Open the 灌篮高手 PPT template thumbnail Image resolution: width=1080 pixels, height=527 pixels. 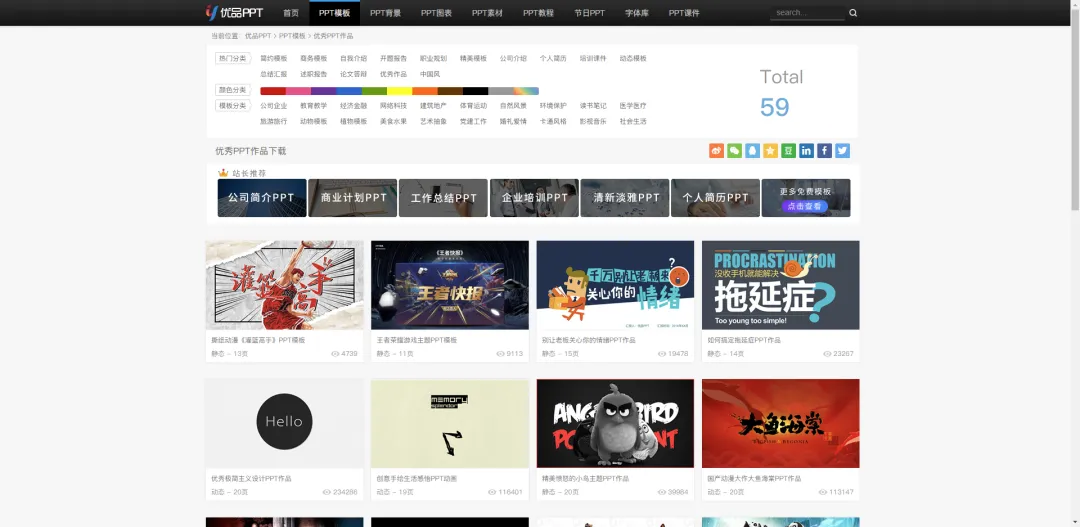[x=284, y=285]
